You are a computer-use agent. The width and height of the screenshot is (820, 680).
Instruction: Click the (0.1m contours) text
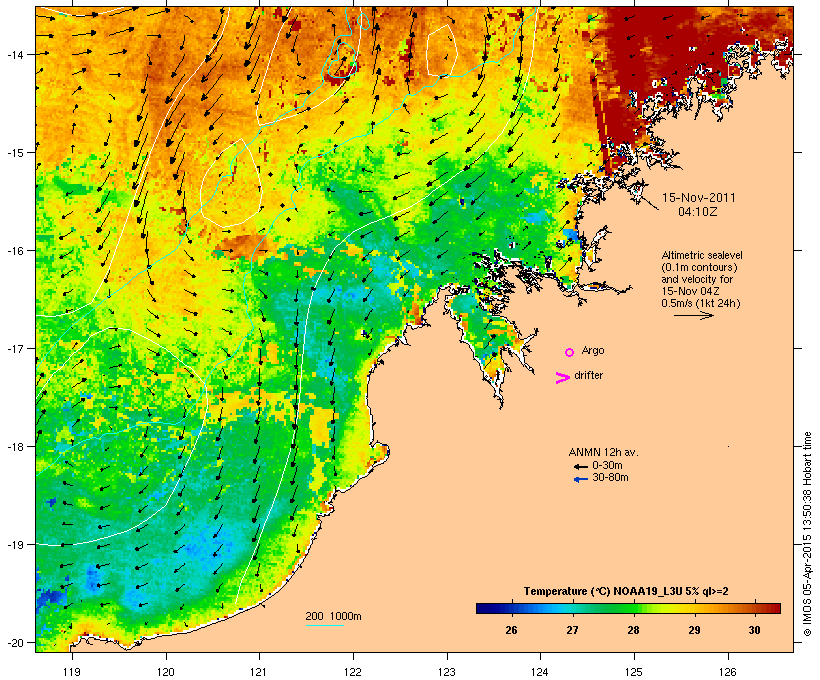[700, 267]
